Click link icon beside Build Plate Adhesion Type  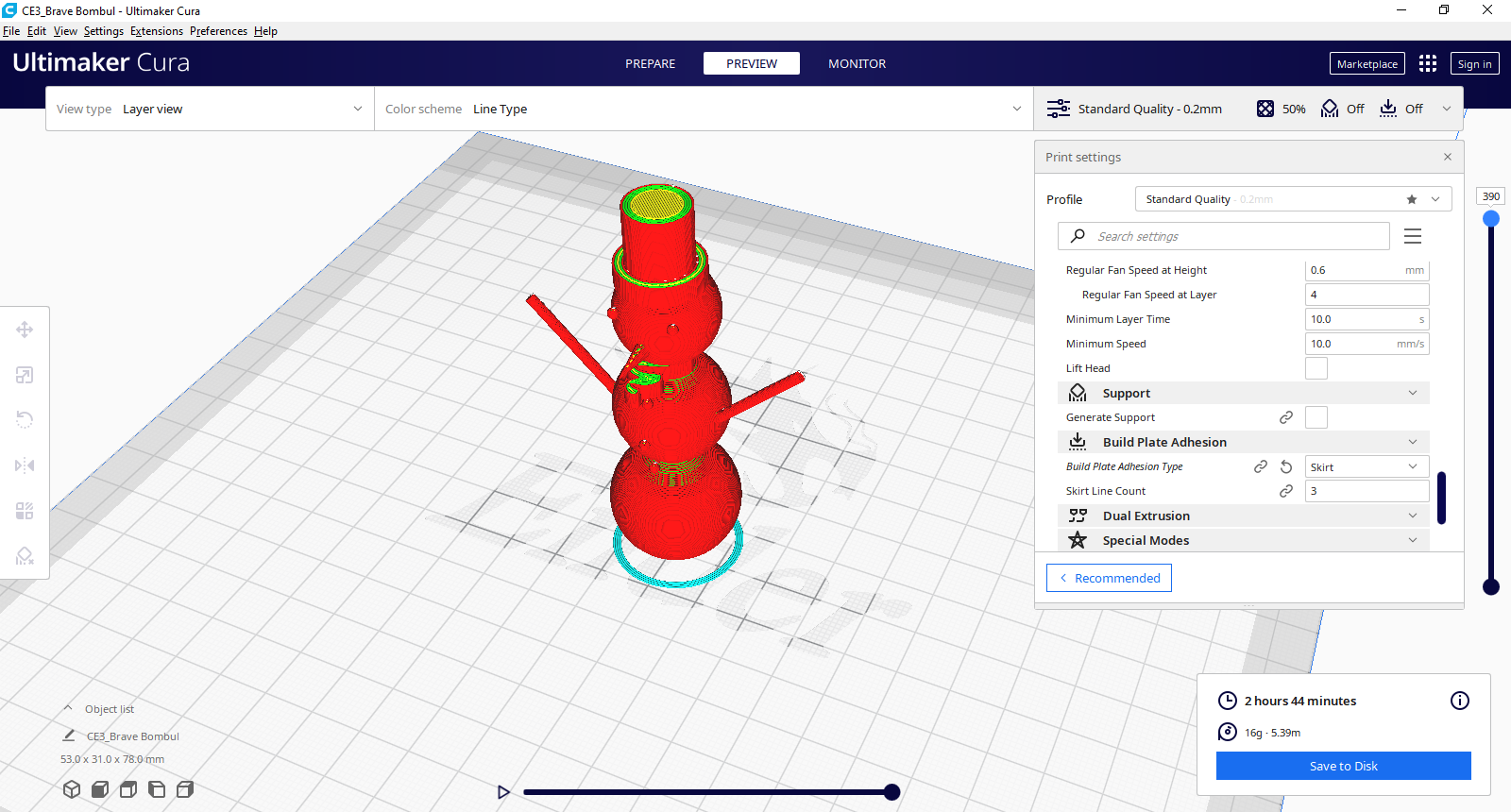[x=1261, y=466]
